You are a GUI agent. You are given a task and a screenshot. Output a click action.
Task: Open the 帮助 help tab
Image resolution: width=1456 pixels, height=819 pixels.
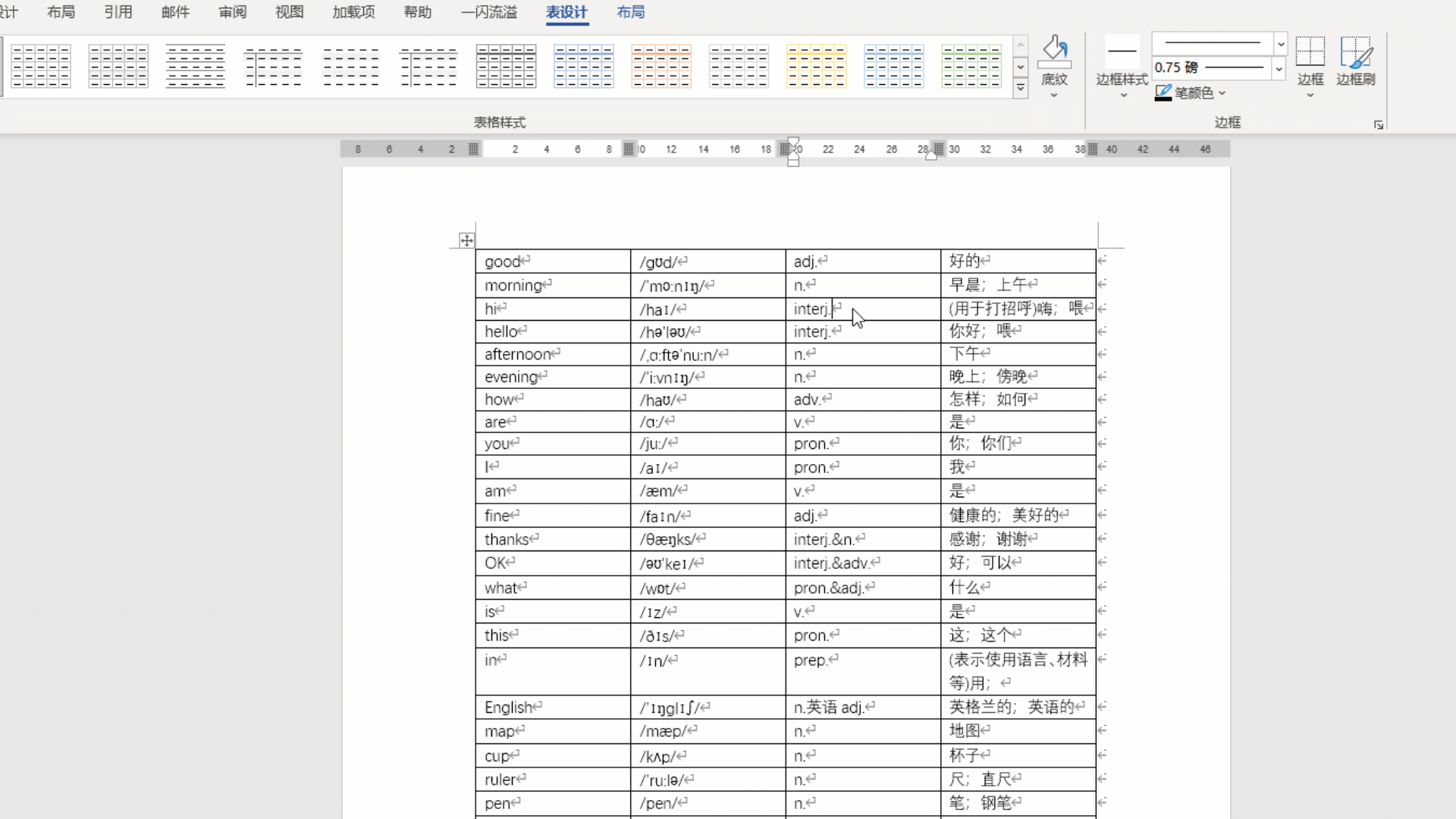[x=418, y=12]
